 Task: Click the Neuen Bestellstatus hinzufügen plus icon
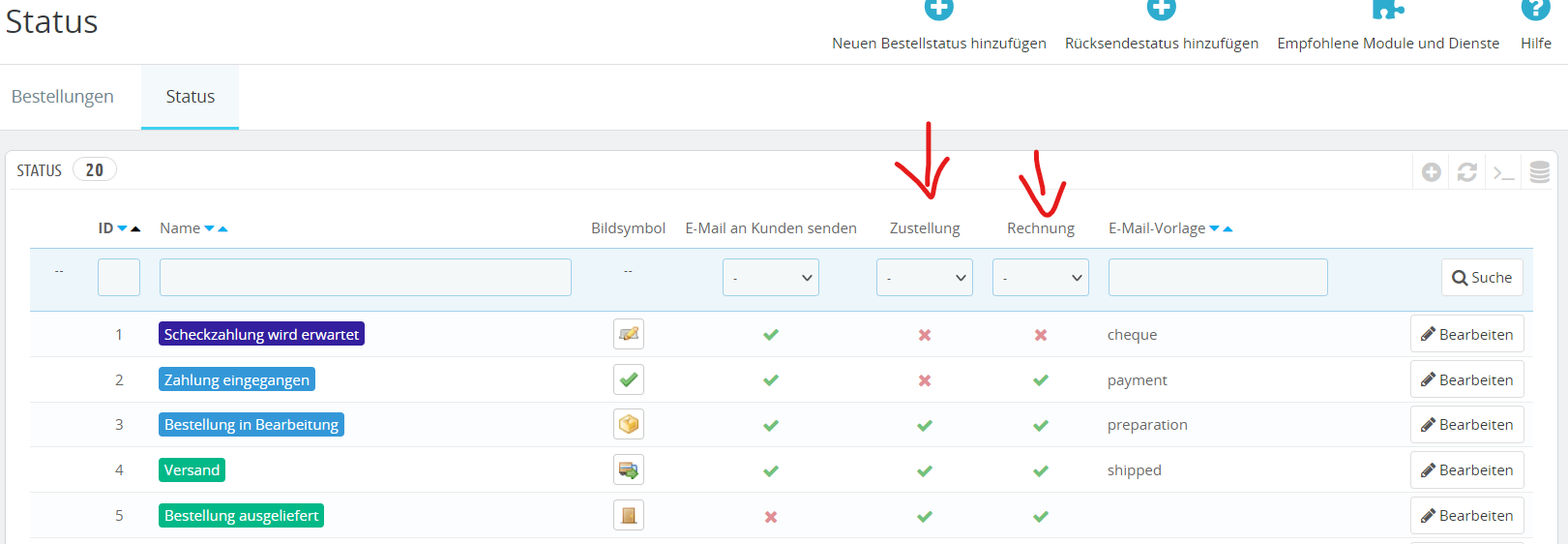938,9
